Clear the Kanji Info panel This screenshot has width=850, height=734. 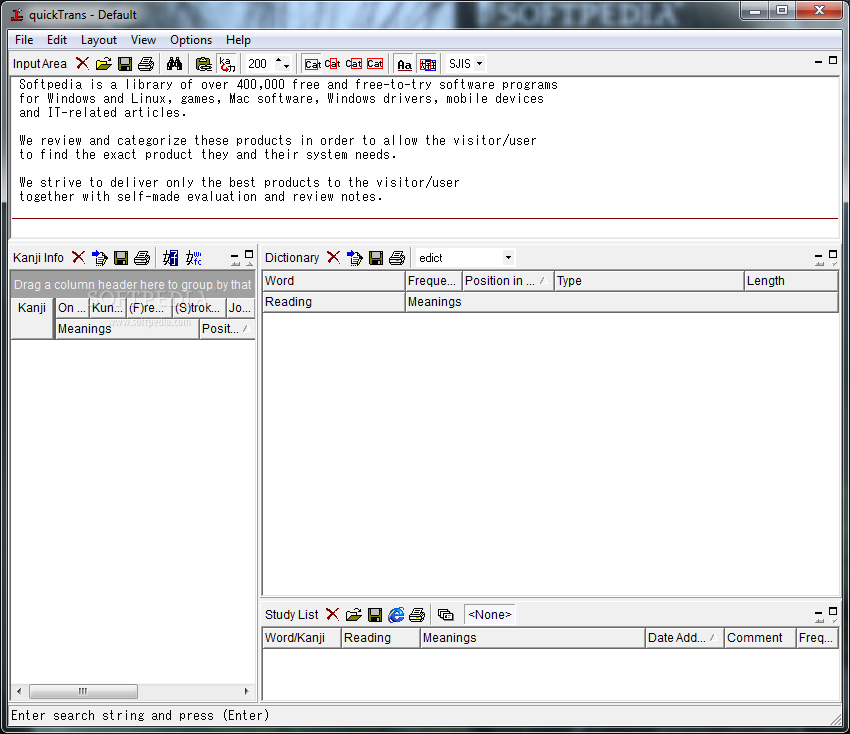[79, 257]
